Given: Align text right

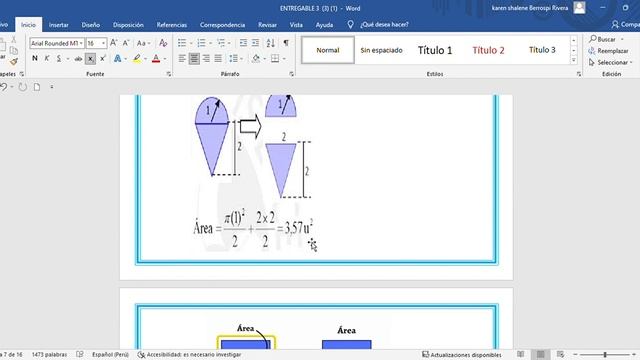Looking at the screenshot, I should coord(206,59).
